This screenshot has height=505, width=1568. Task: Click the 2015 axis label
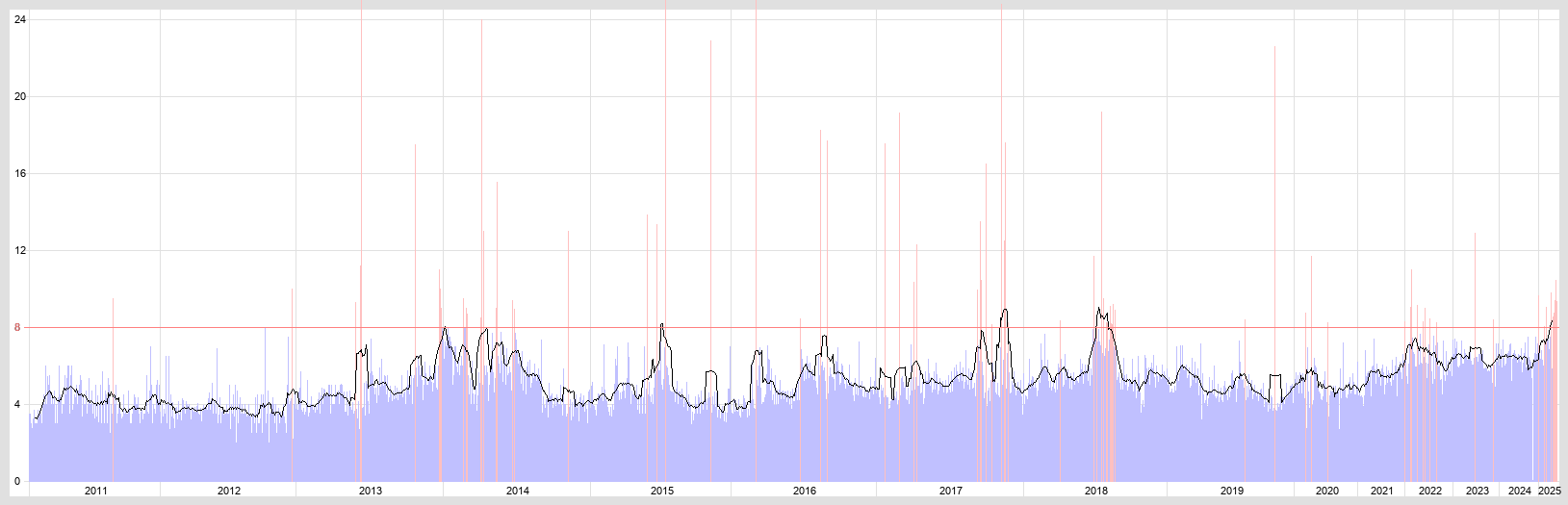point(662,491)
